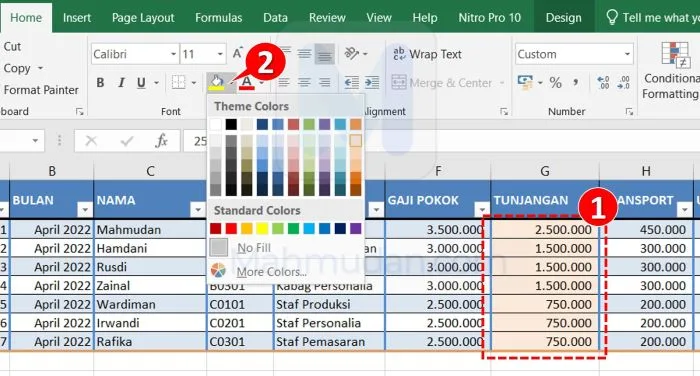Viewport: 700px width, 376px height.
Task: Open the Name Box dropdown arrow
Action: tap(35, 141)
